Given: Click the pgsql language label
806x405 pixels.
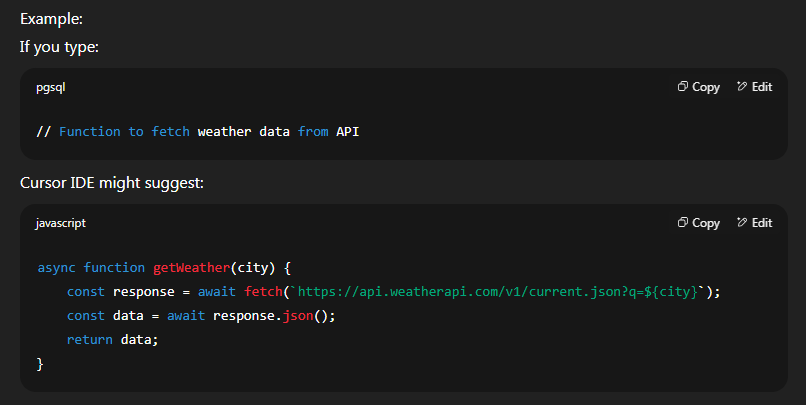Looking at the screenshot, I should coord(51,87).
